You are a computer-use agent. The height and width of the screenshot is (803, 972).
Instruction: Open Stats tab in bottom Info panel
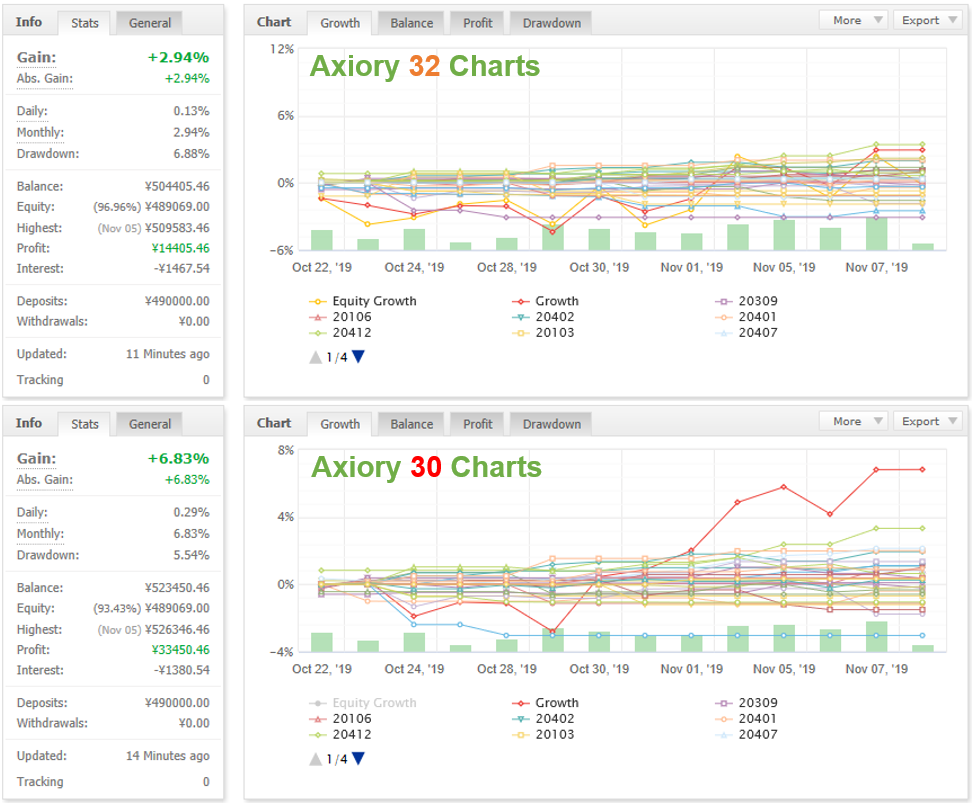[x=84, y=424]
